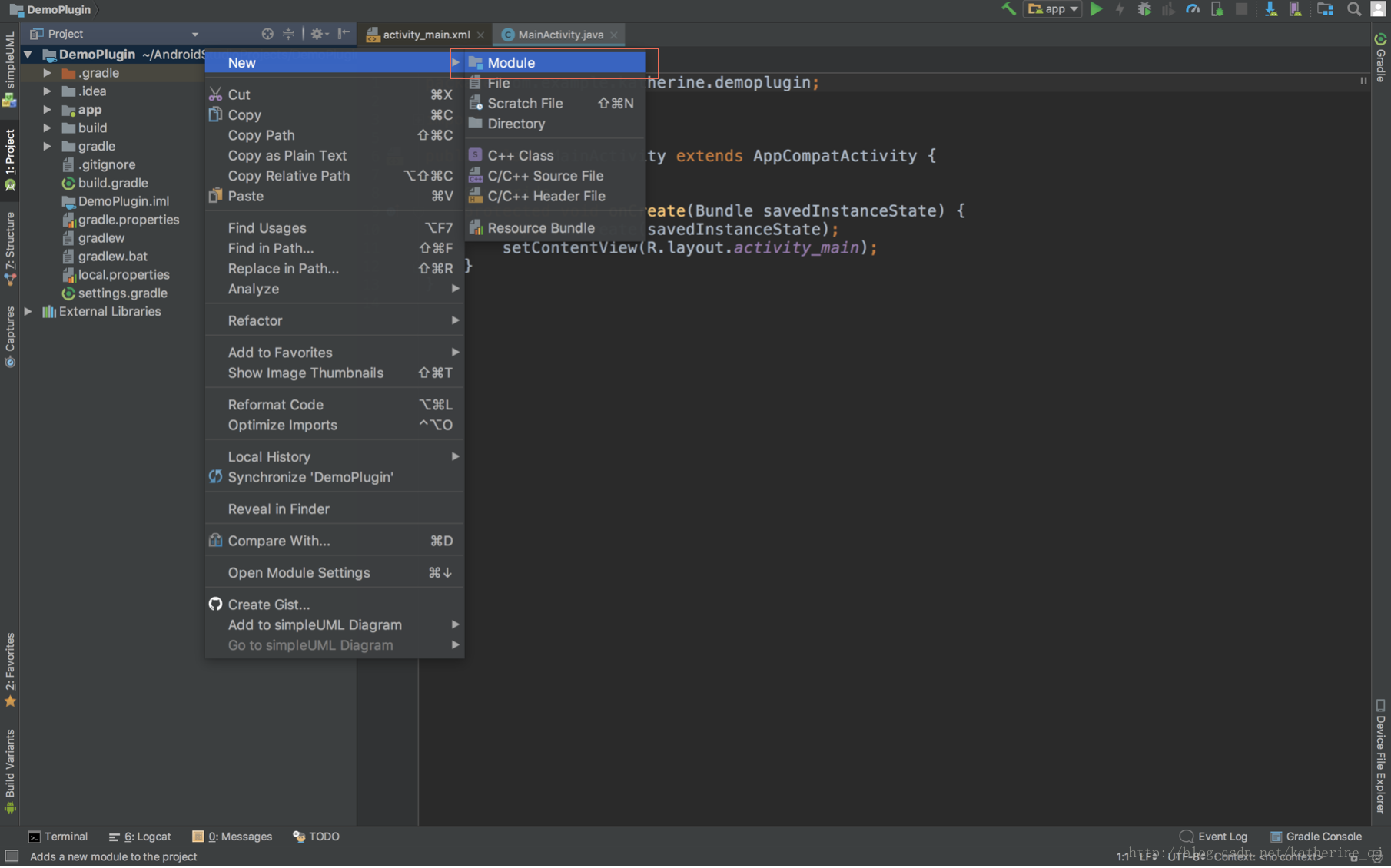Open the Android Profiler gauge icon
Viewport: 1391px width, 868px height.
[x=1193, y=9]
